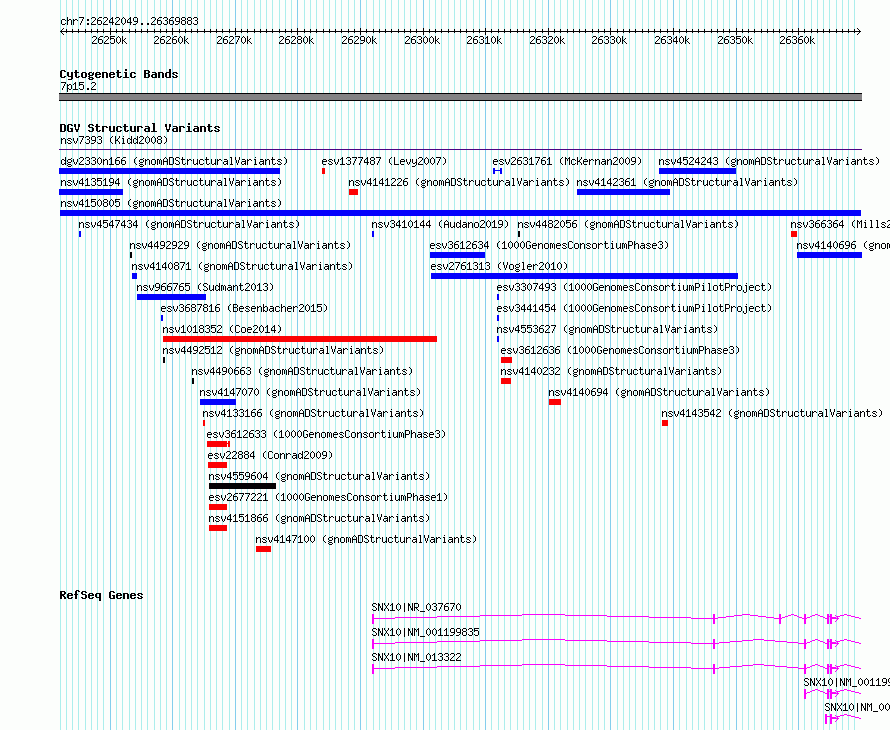
Task: Open nsv7393 (Kidd2008) variant
Action: pyautogui.click(x=114, y=140)
